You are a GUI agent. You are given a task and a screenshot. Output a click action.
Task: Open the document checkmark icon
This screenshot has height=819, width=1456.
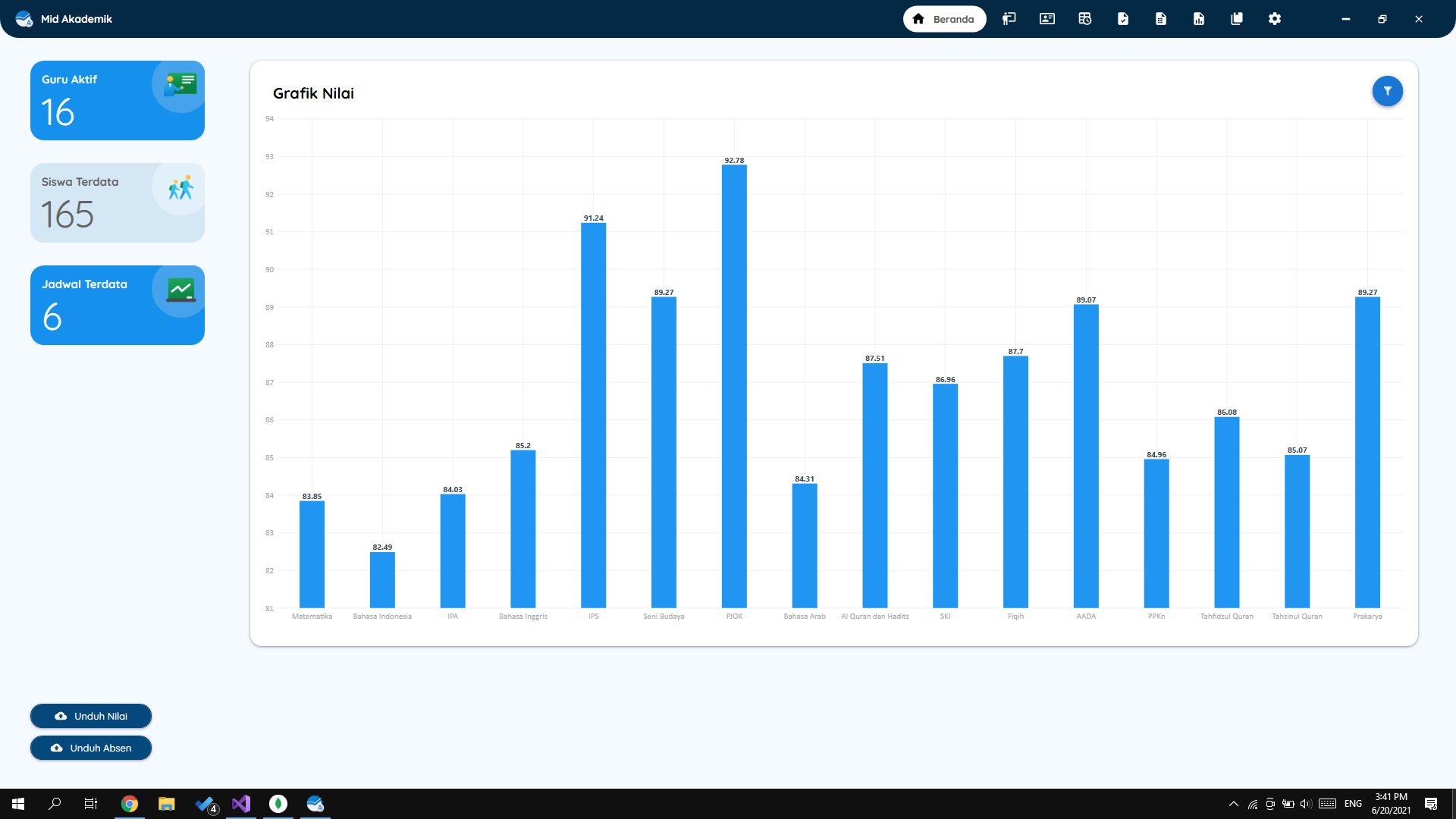click(1122, 19)
